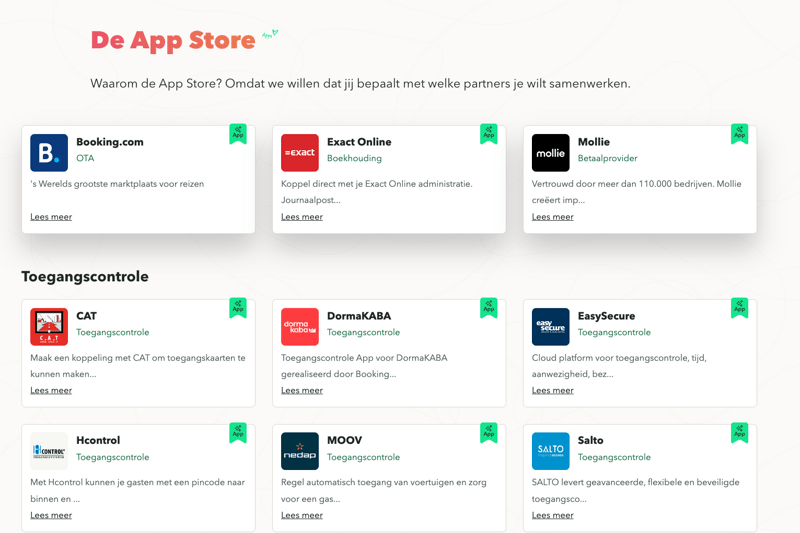Click the App badge on CAT card

pyautogui.click(x=238, y=308)
